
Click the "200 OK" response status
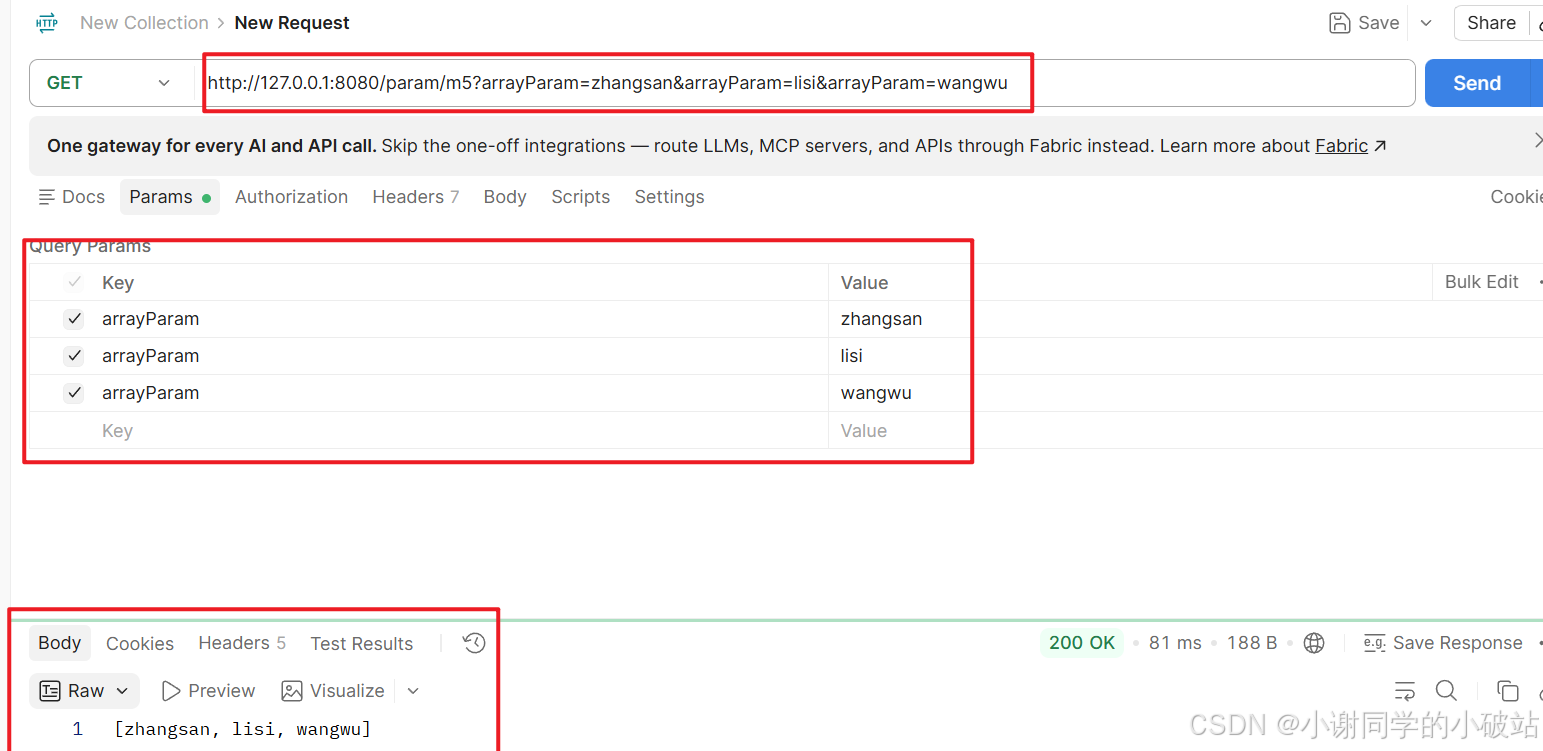(x=1081, y=643)
